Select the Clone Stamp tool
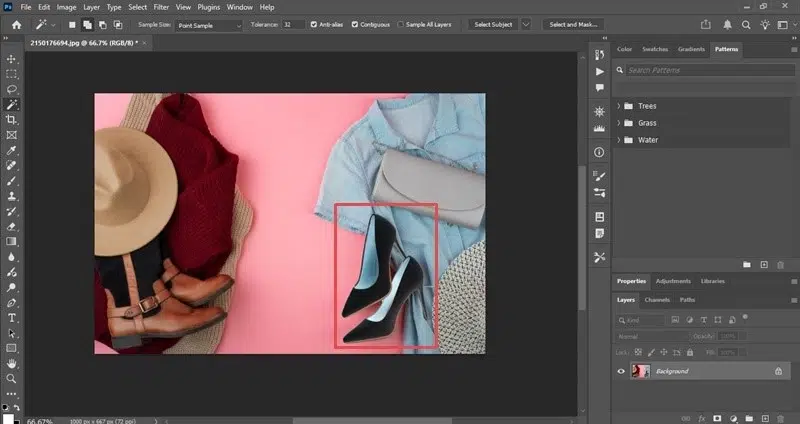Screen dimensions: 800x424 [x=11, y=196]
